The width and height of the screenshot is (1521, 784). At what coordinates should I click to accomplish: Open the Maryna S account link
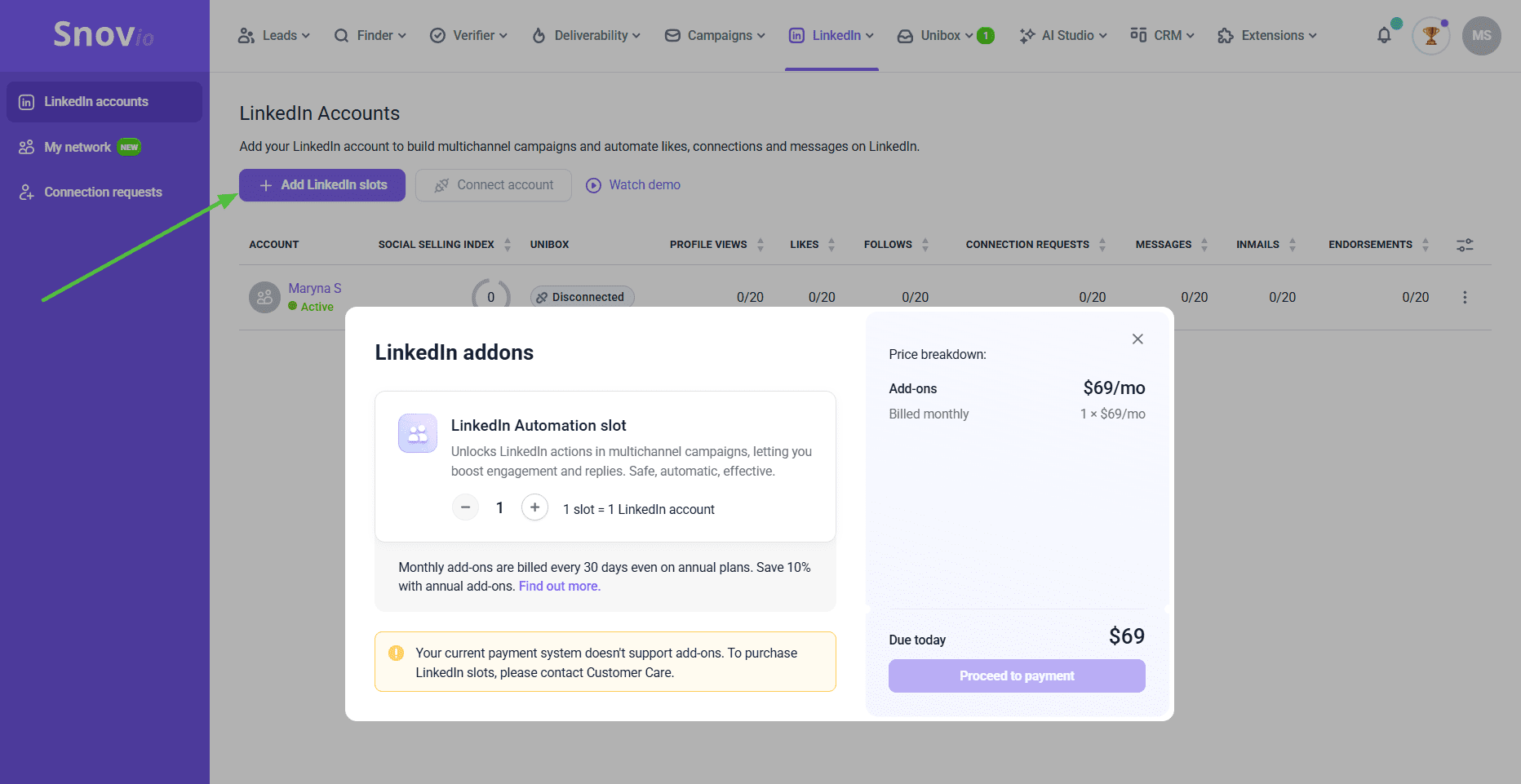pos(314,289)
